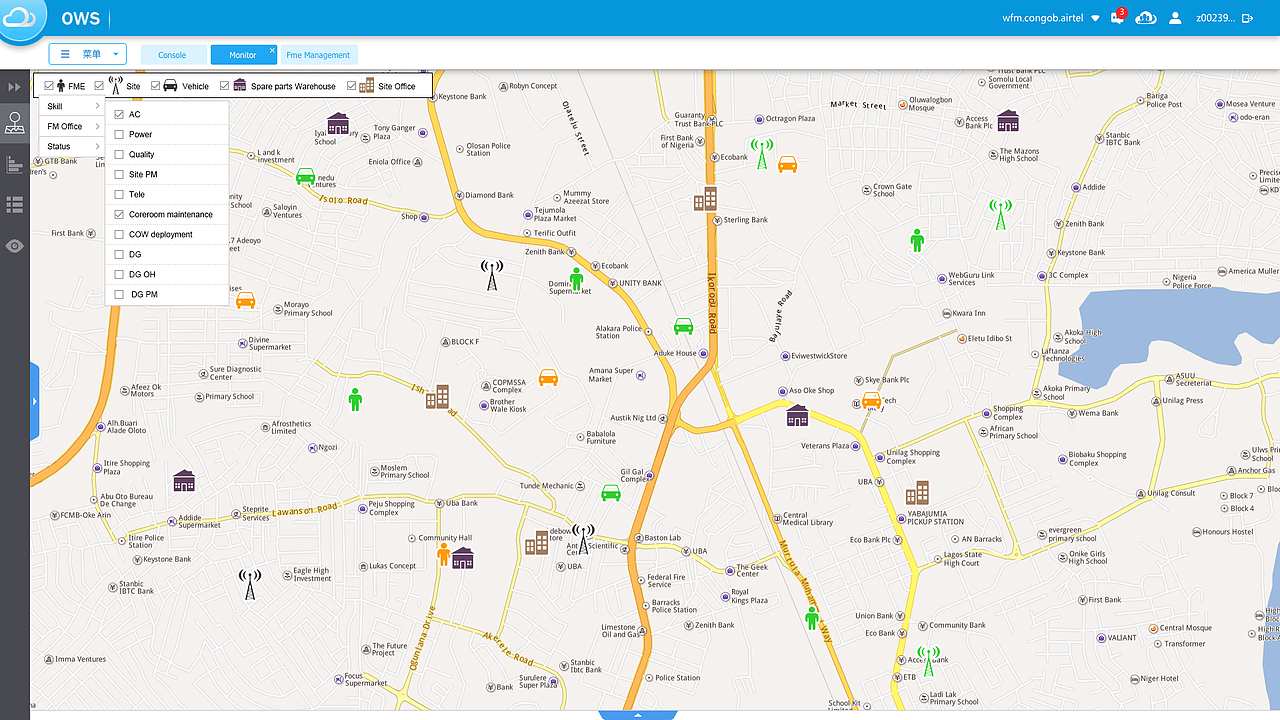This screenshot has height=720, width=1280.
Task: Open the user profile icon
Action: point(1175,18)
